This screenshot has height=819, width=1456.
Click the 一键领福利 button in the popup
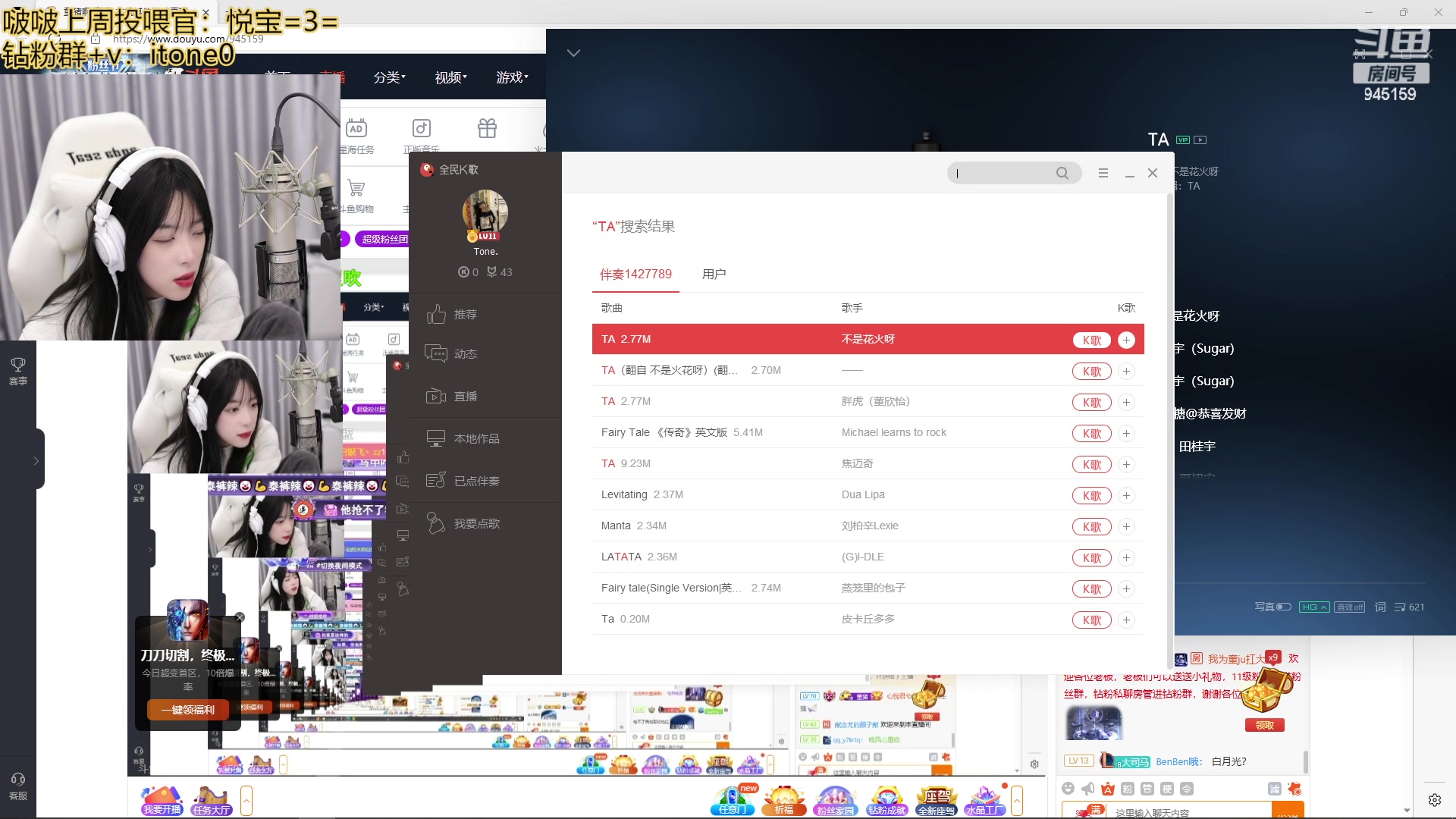click(x=187, y=710)
